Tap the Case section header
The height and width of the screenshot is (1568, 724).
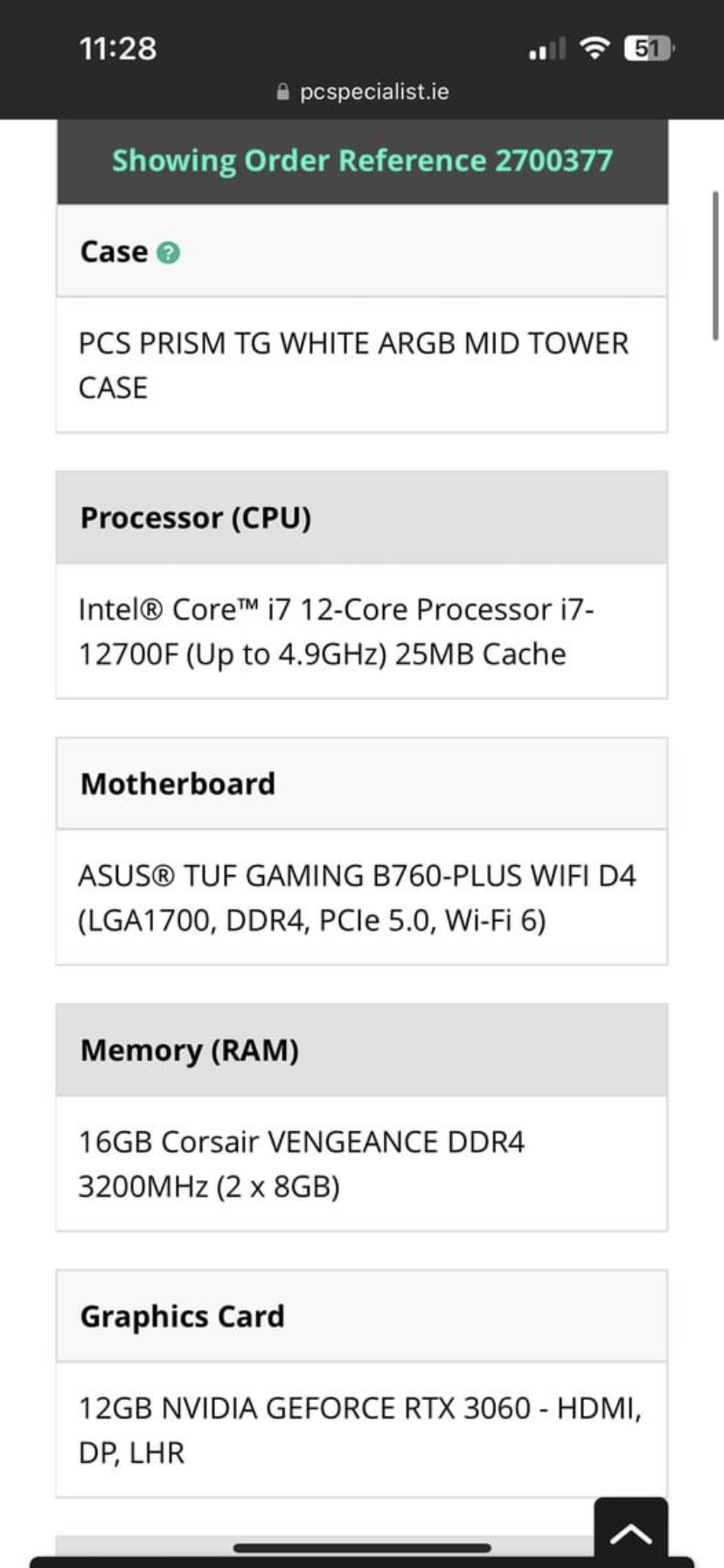pos(362,252)
